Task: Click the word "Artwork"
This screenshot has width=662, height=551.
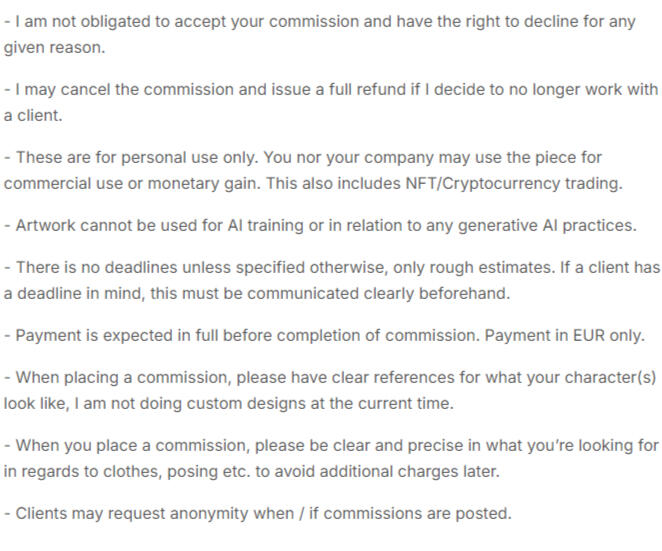Action: coord(47,225)
